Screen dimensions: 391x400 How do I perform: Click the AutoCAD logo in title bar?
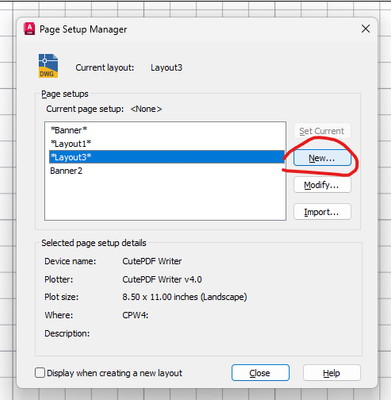pyautogui.click(x=29, y=29)
